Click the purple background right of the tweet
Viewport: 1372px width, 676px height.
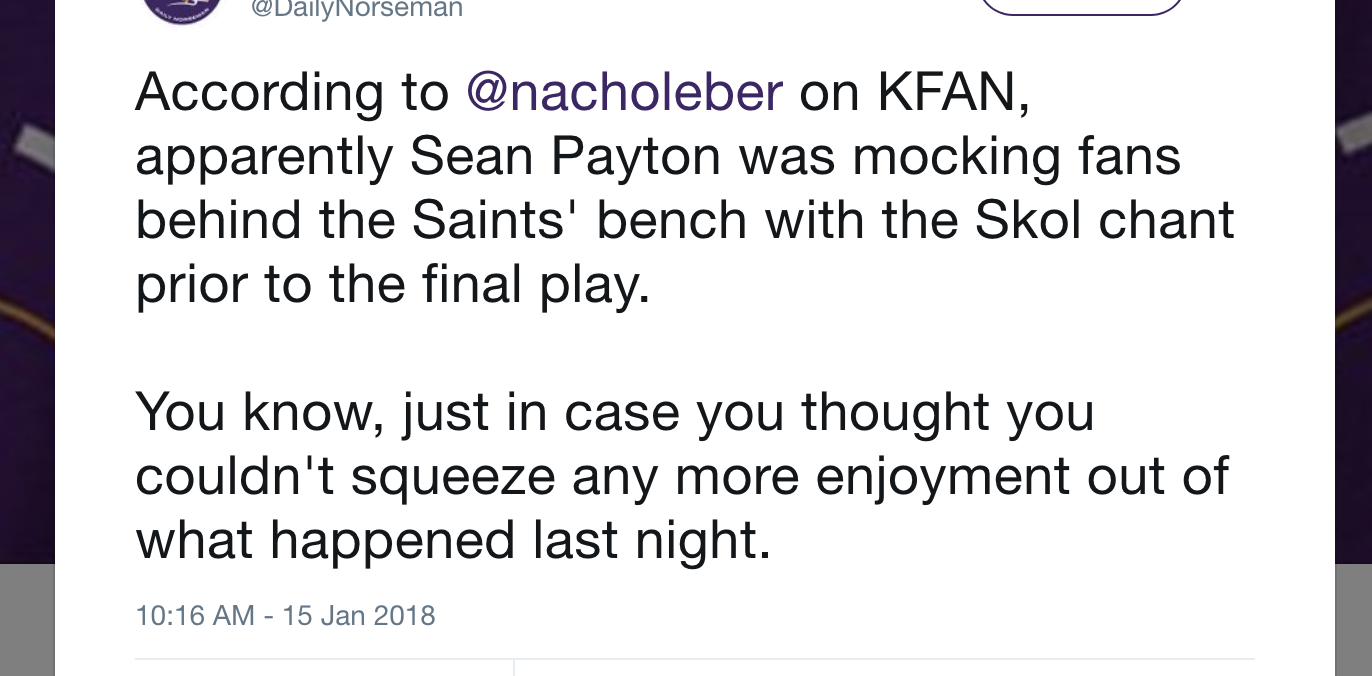1353,280
